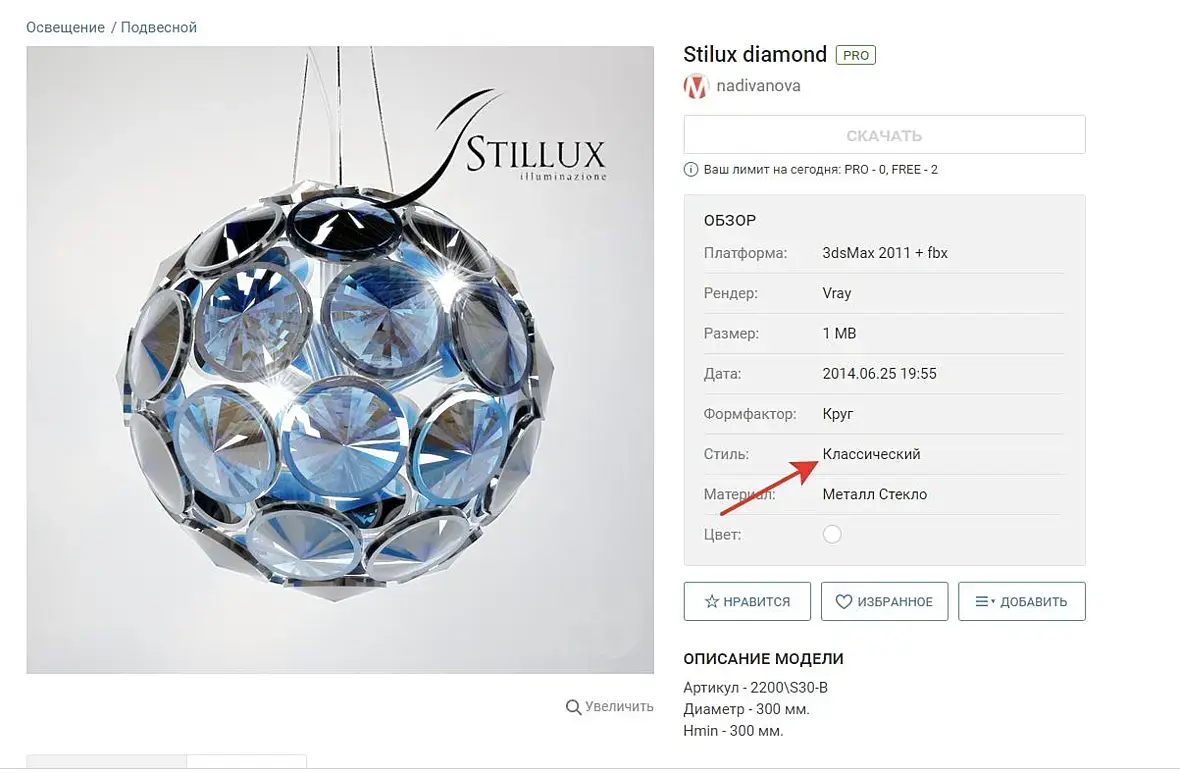The image size is (1180, 774).
Task: Open nadivanova's avatar icon
Action: coord(696,87)
